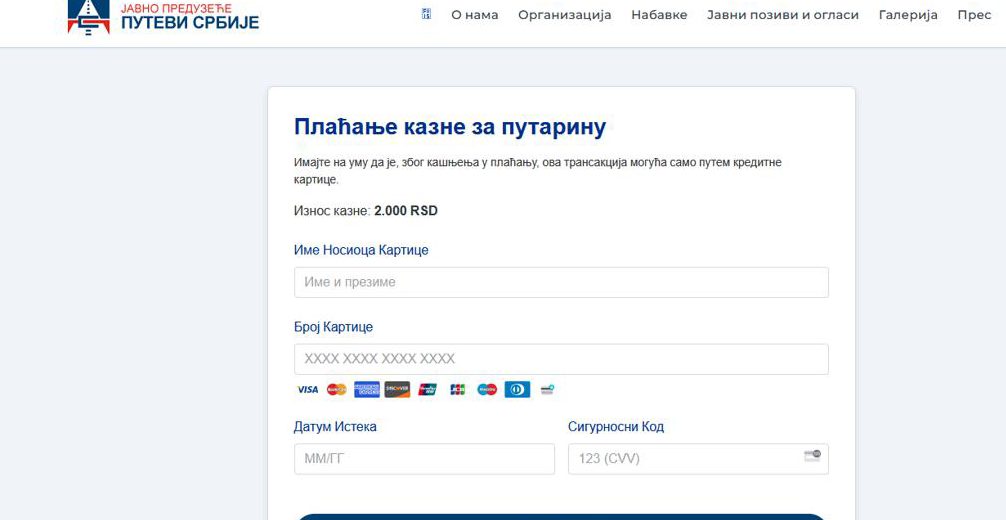Click into the Број Картице field
The width and height of the screenshot is (1006, 520).
(x=560, y=359)
